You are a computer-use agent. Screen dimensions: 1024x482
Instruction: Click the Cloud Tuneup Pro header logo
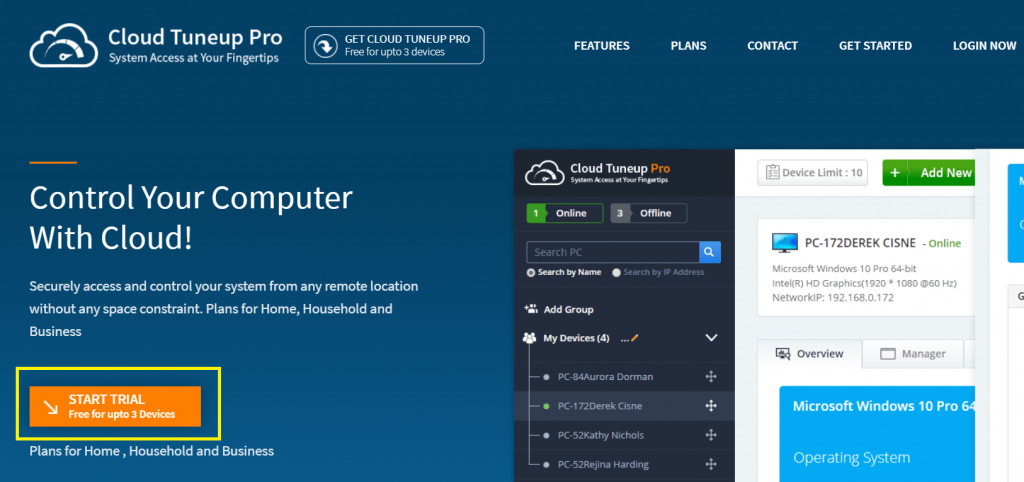click(x=156, y=45)
